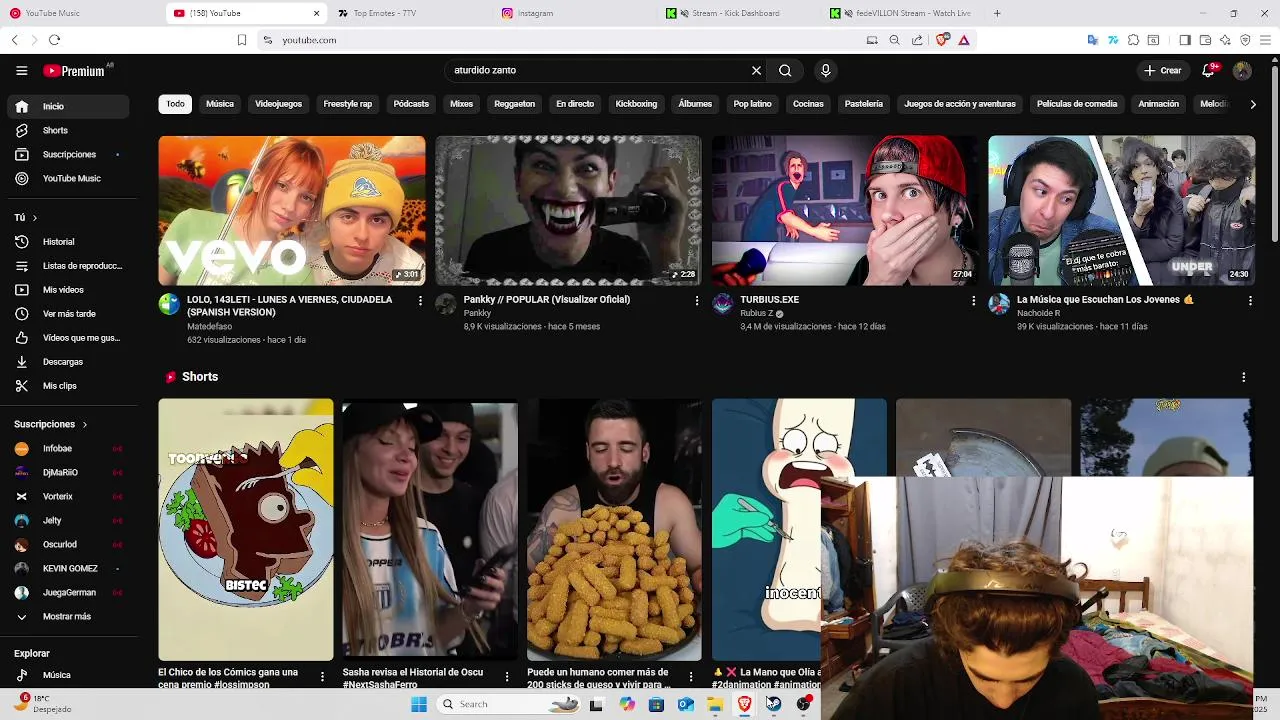Open the Windows Start menu

(x=419, y=704)
